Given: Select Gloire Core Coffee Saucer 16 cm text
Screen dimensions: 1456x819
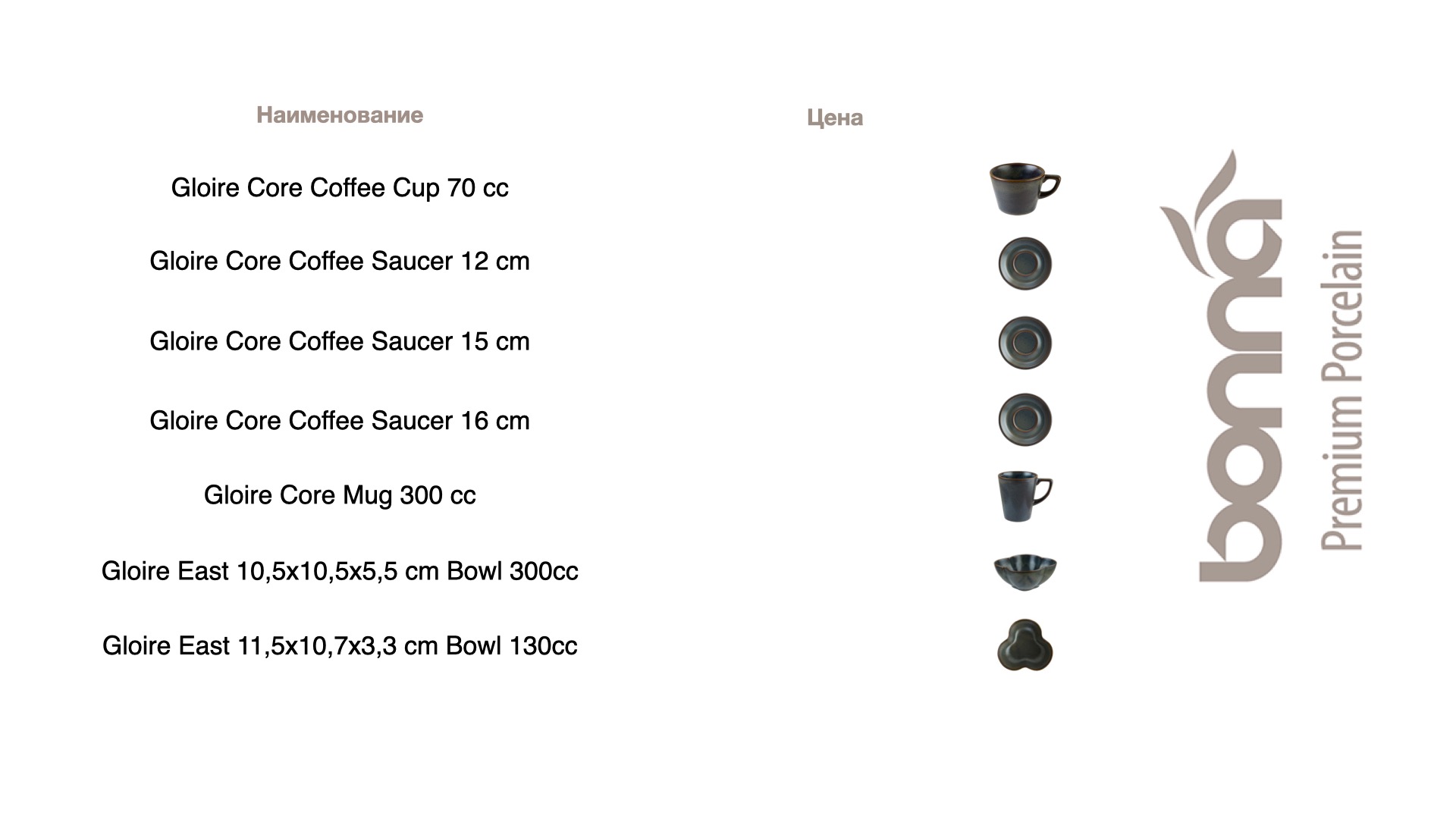Looking at the screenshot, I should pyautogui.click(x=340, y=420).
